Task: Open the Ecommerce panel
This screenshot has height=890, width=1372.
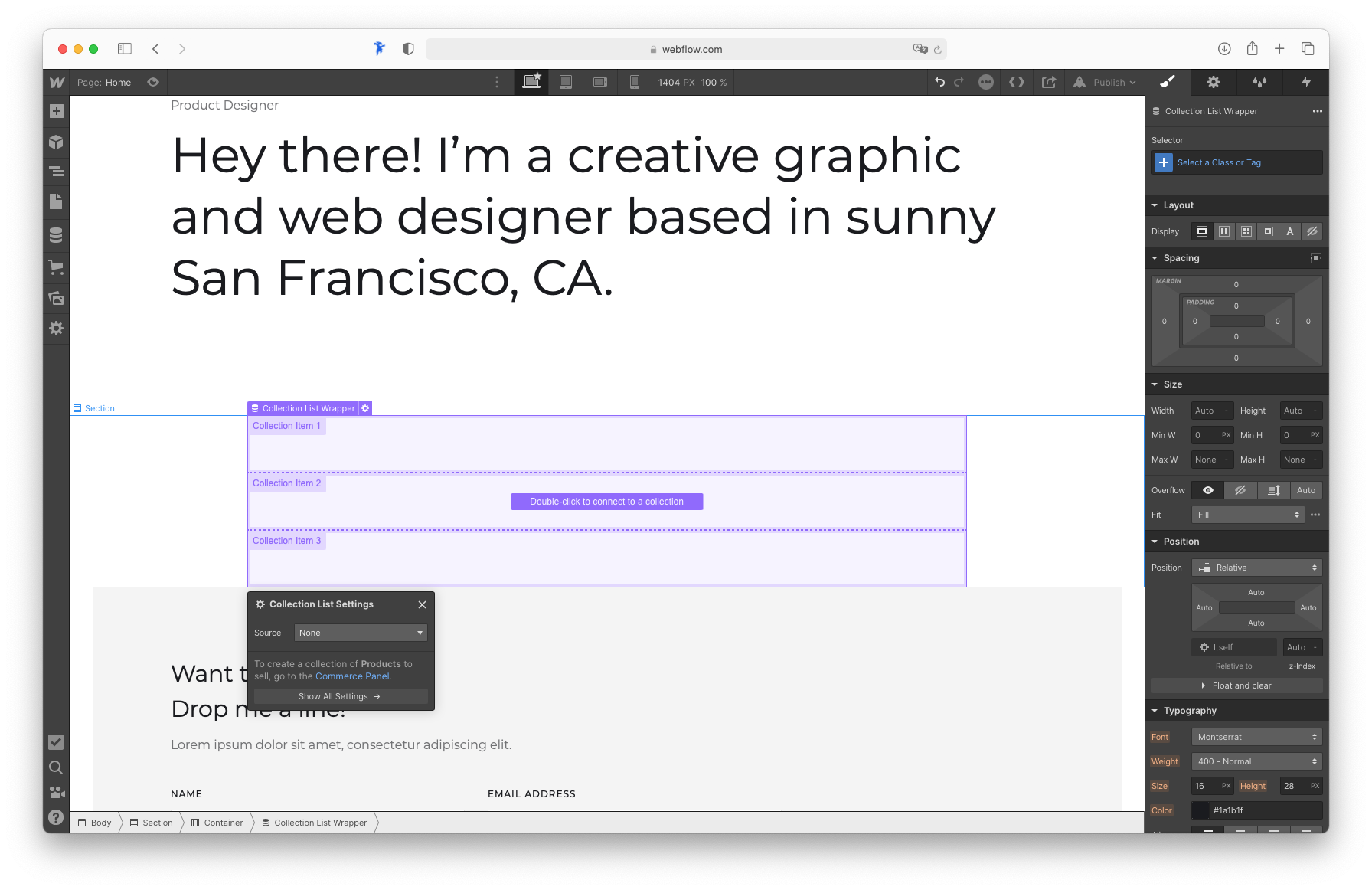Action: 56,267
